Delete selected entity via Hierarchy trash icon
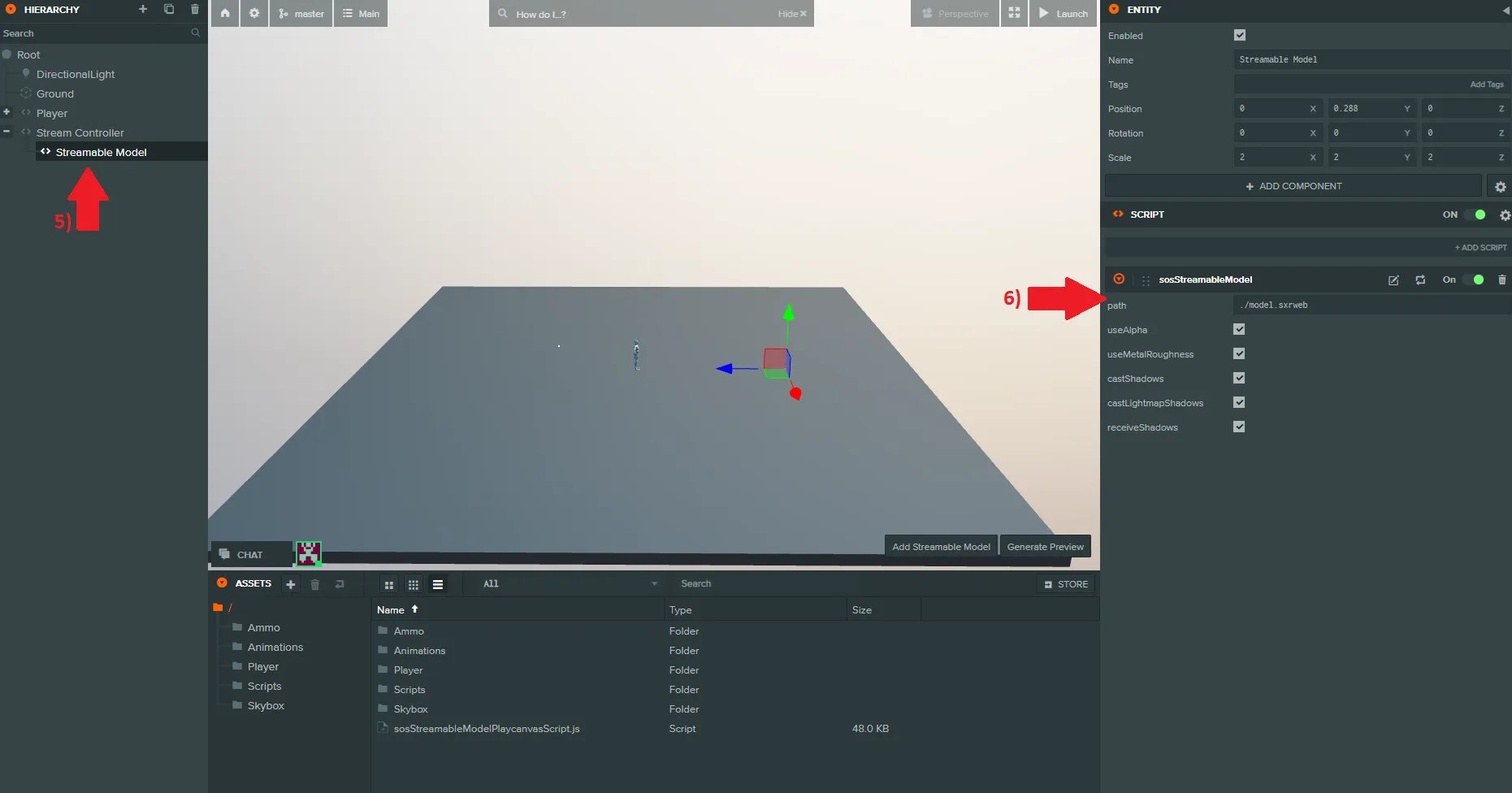The image size is (1512, 793). click(195, 10)
